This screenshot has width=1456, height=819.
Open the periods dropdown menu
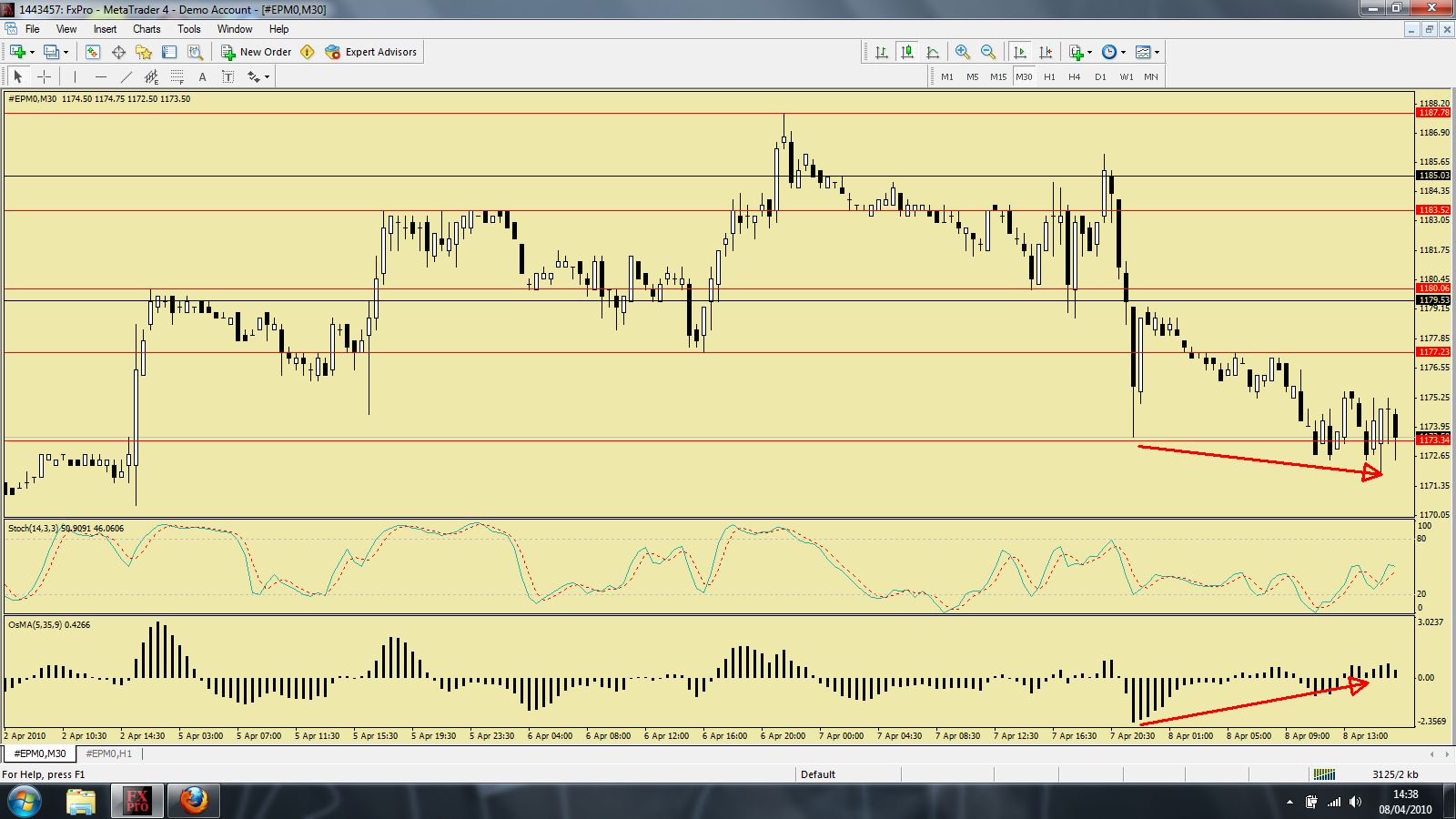[x=1124, y=52]
